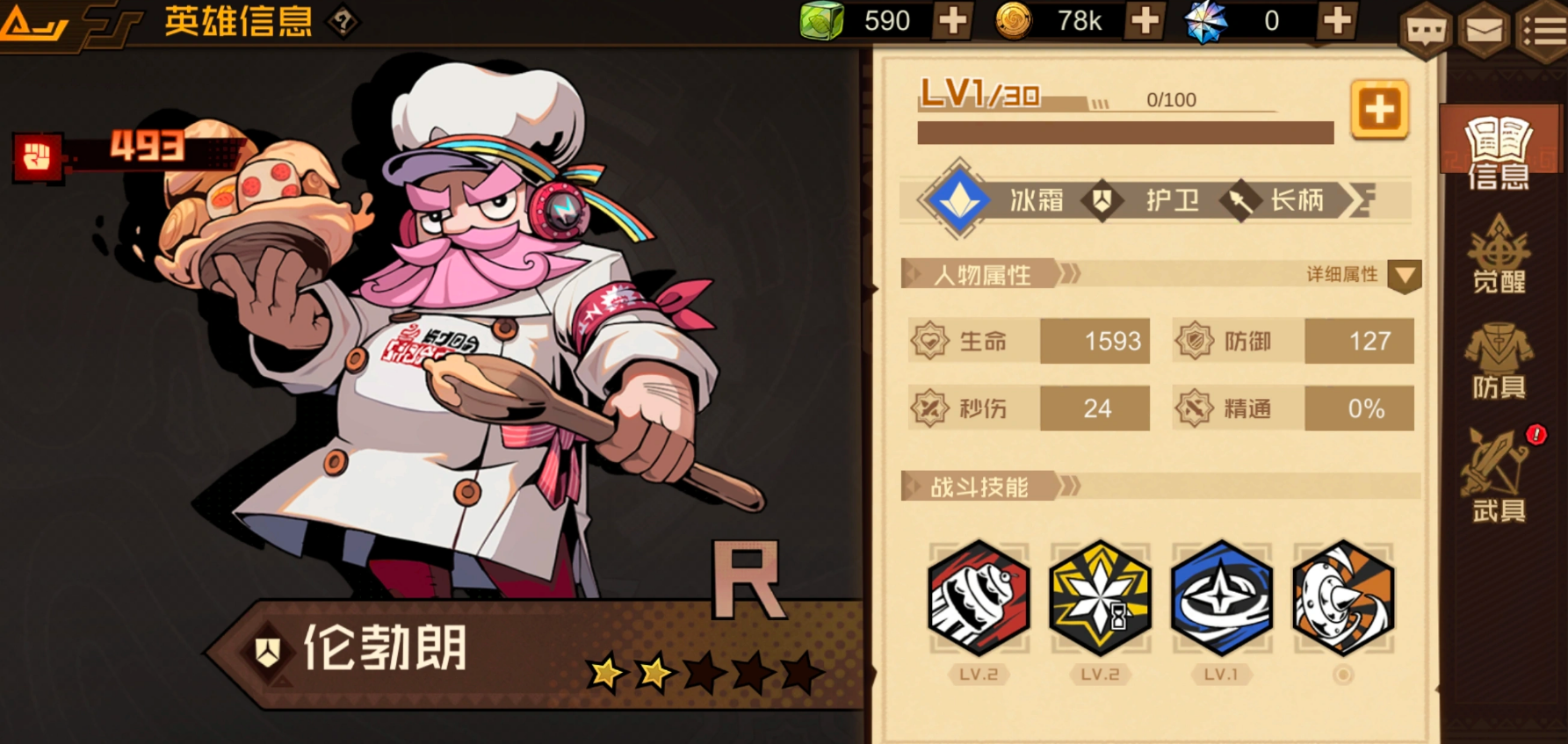Image resolution: width=1568 pixels, height=744 pixels.
Task: Select the first red combat skill icon
Action: pos(979,598)
